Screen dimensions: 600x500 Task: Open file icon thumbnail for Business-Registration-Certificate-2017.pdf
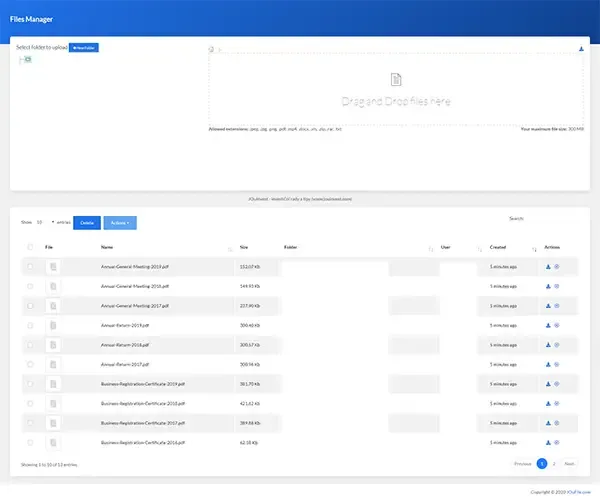(53, 423)
